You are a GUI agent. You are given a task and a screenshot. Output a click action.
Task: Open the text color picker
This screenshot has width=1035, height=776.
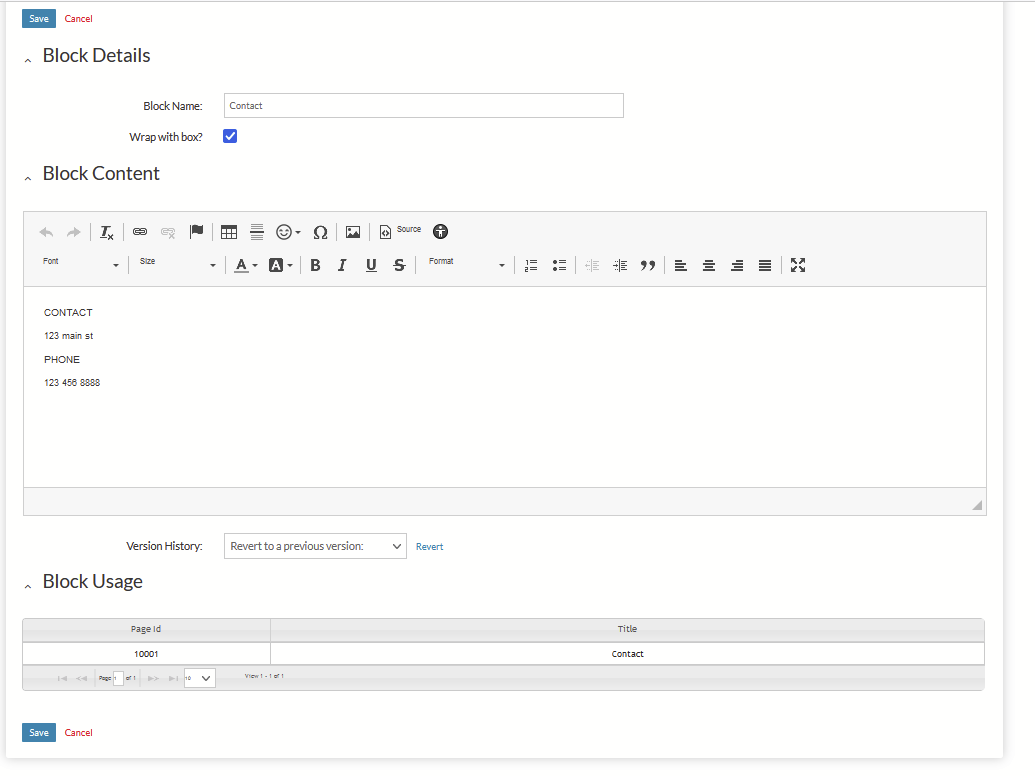point(244,265)
